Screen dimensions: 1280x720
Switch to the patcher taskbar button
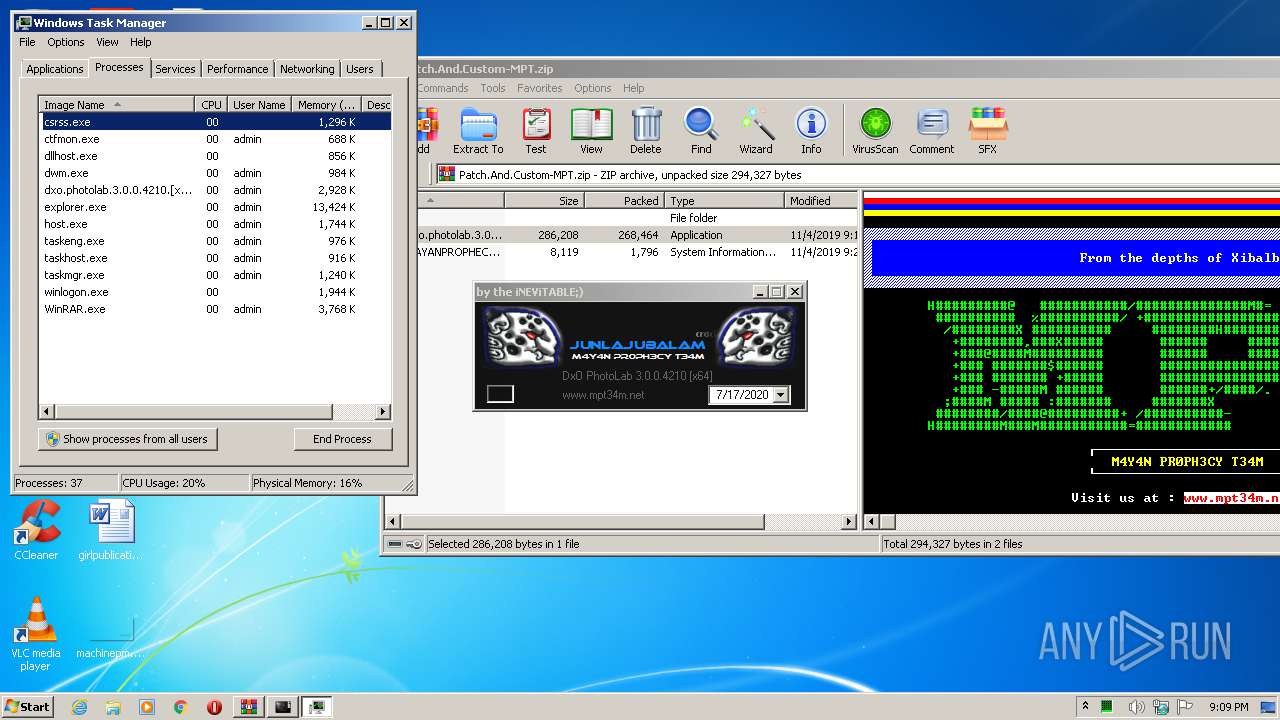tap(283, 707)
